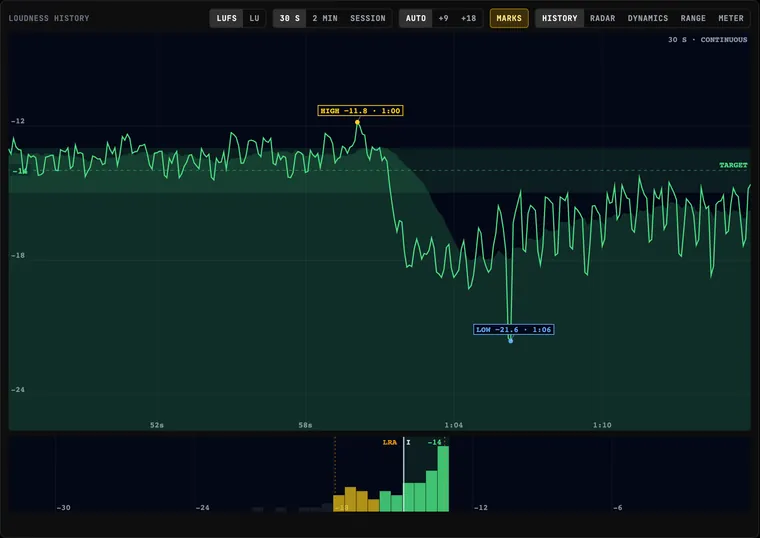This screenshot has width=760, height=538.
Task: Set the time window to 30 S
Action: click(289, 18)
